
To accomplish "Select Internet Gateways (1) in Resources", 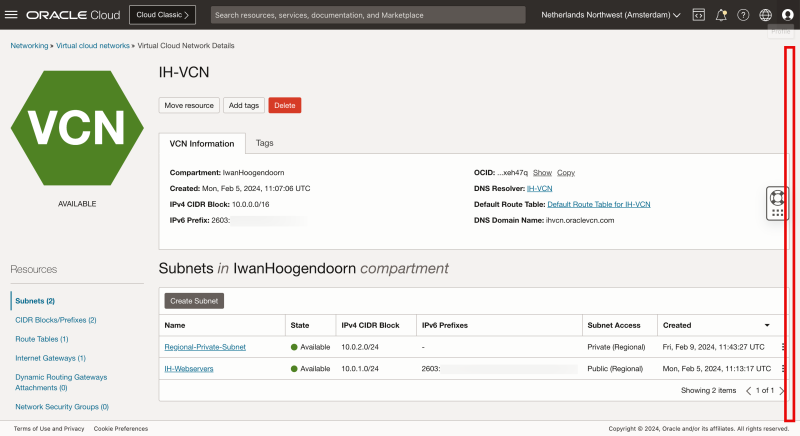I will [51, 358].
